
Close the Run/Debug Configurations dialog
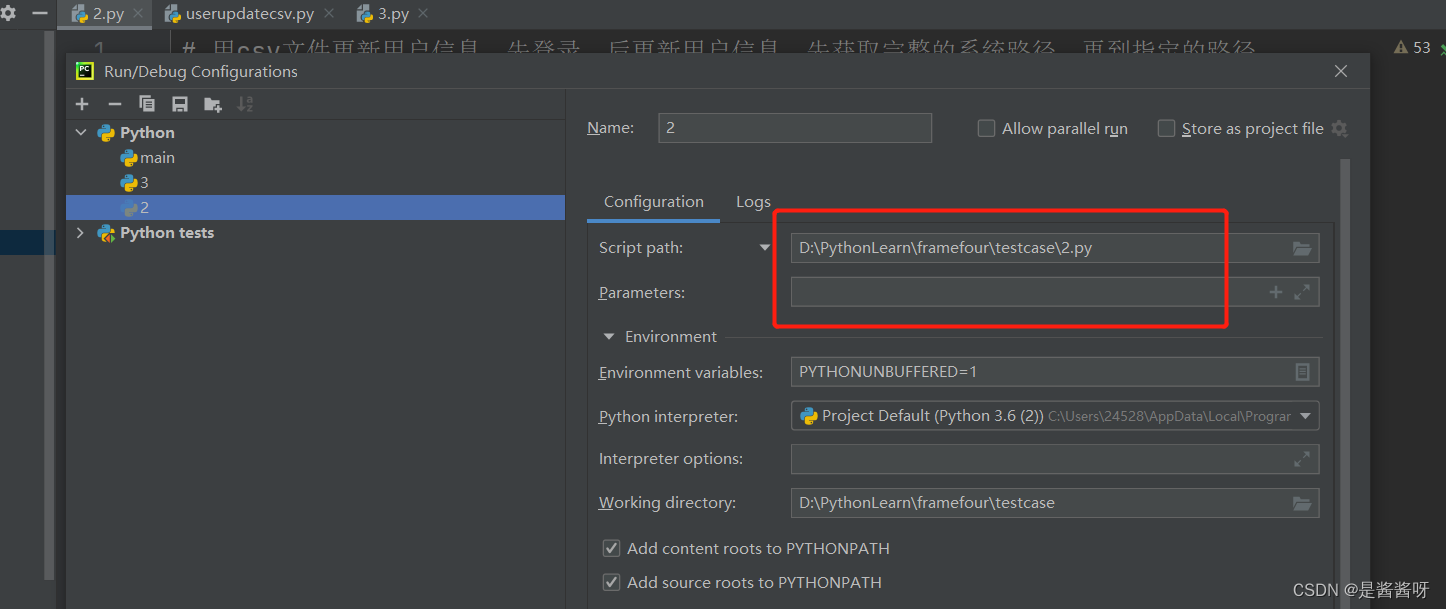tap(1341, 71)
